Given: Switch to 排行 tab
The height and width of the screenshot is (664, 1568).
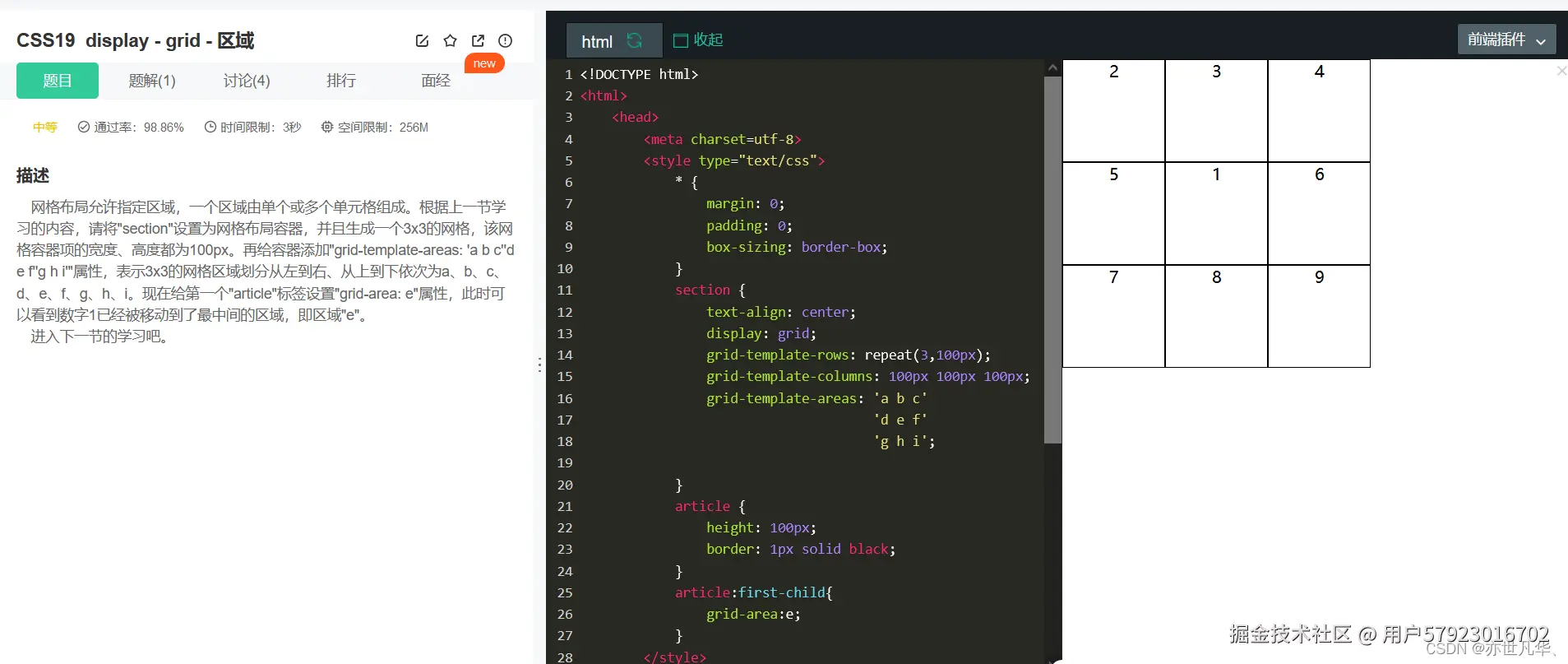Looking at the screenshot, I should [341, 81].
